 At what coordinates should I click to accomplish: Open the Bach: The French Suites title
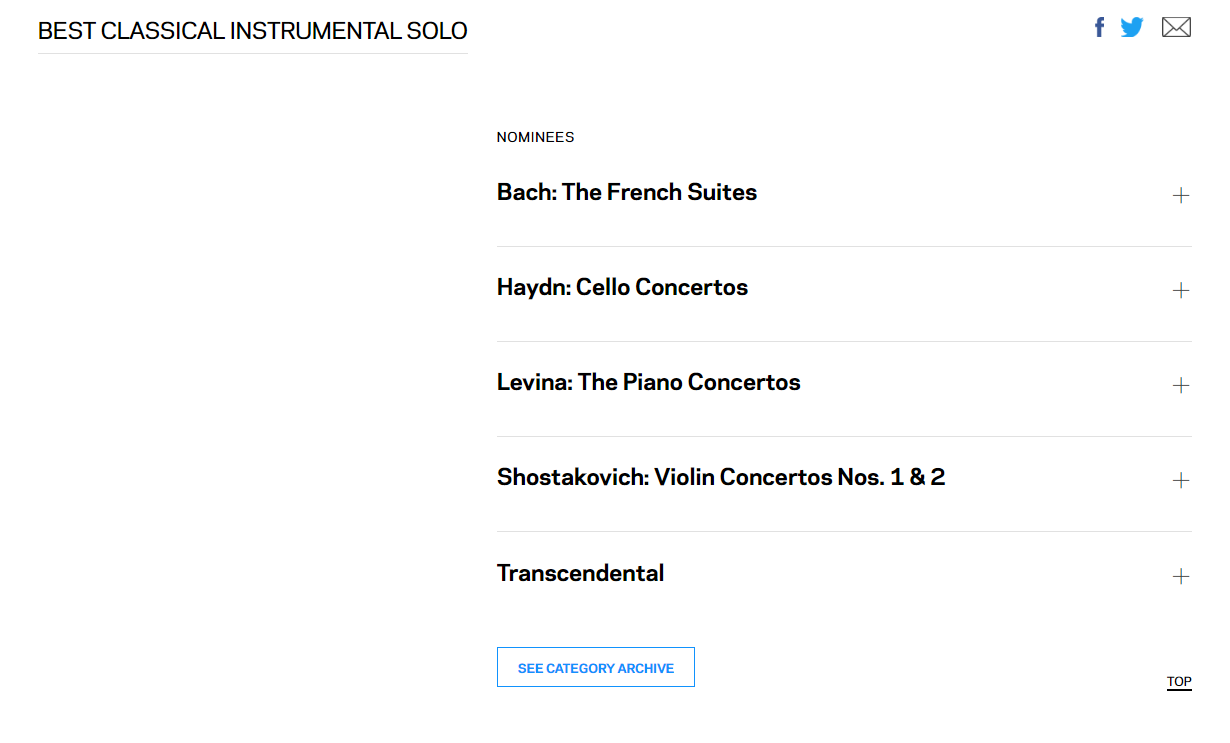[627, 192]
